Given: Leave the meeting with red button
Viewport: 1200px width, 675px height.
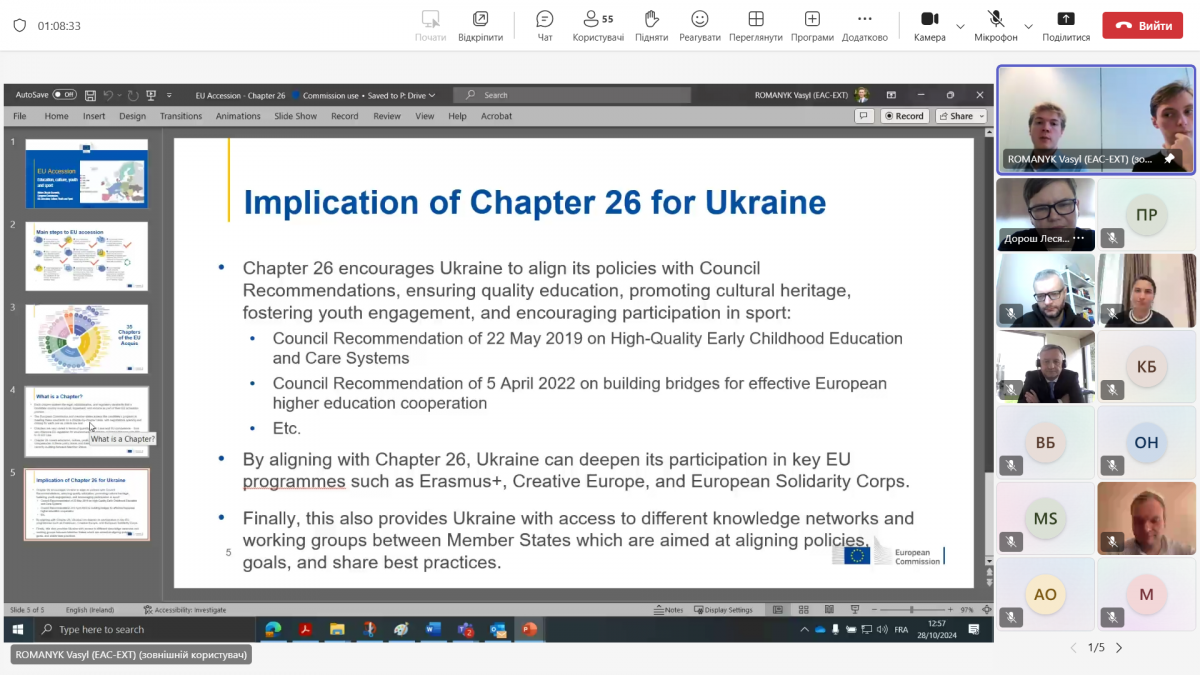Looking at the screenshot, I should [1142, 26].
